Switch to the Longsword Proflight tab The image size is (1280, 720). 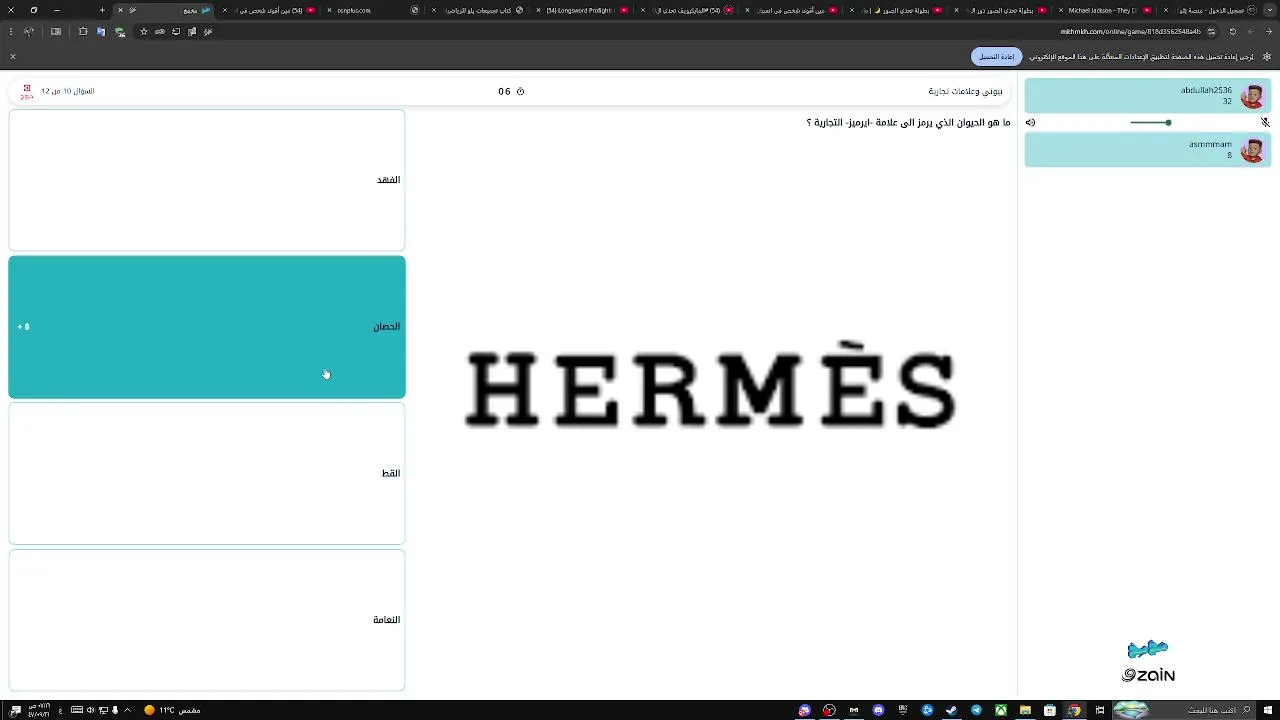click(584, 10)
